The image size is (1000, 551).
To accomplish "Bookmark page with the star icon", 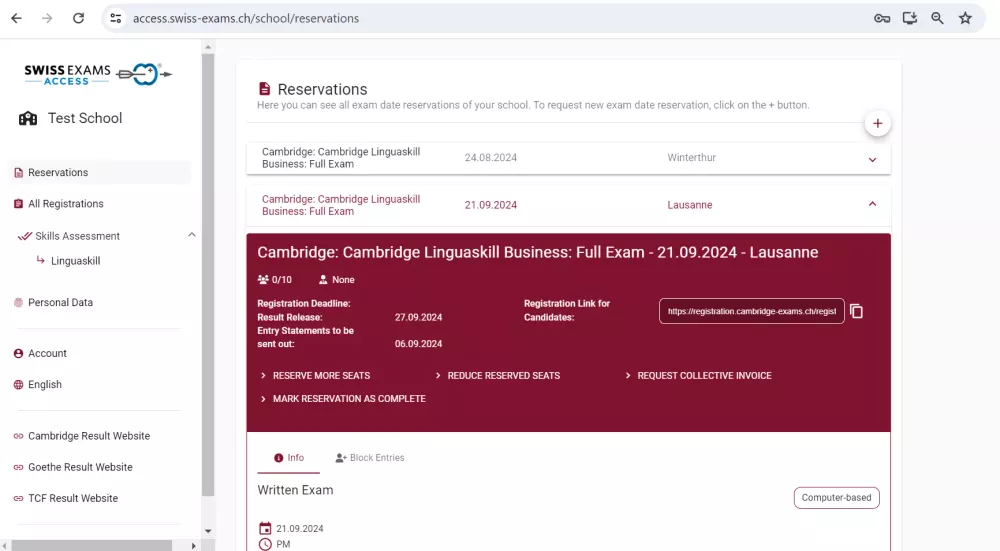I will point(965,18).
